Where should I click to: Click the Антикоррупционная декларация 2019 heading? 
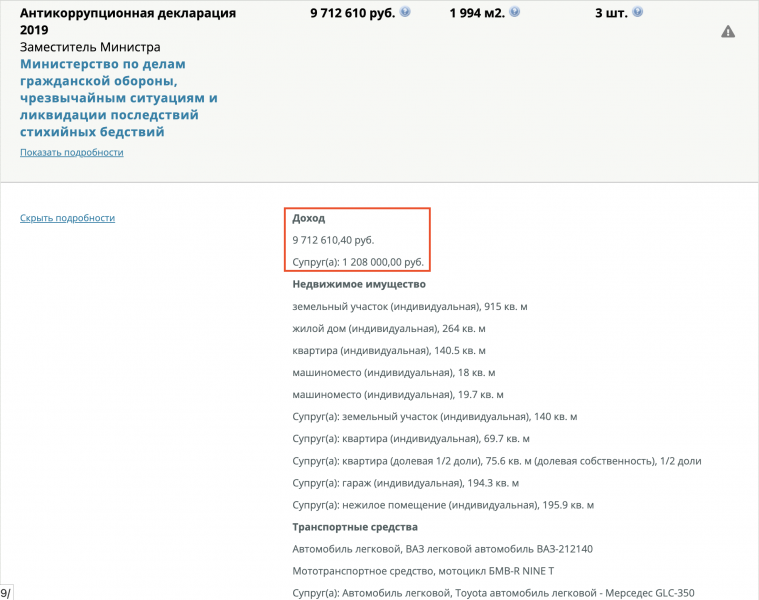pos(128,21)
